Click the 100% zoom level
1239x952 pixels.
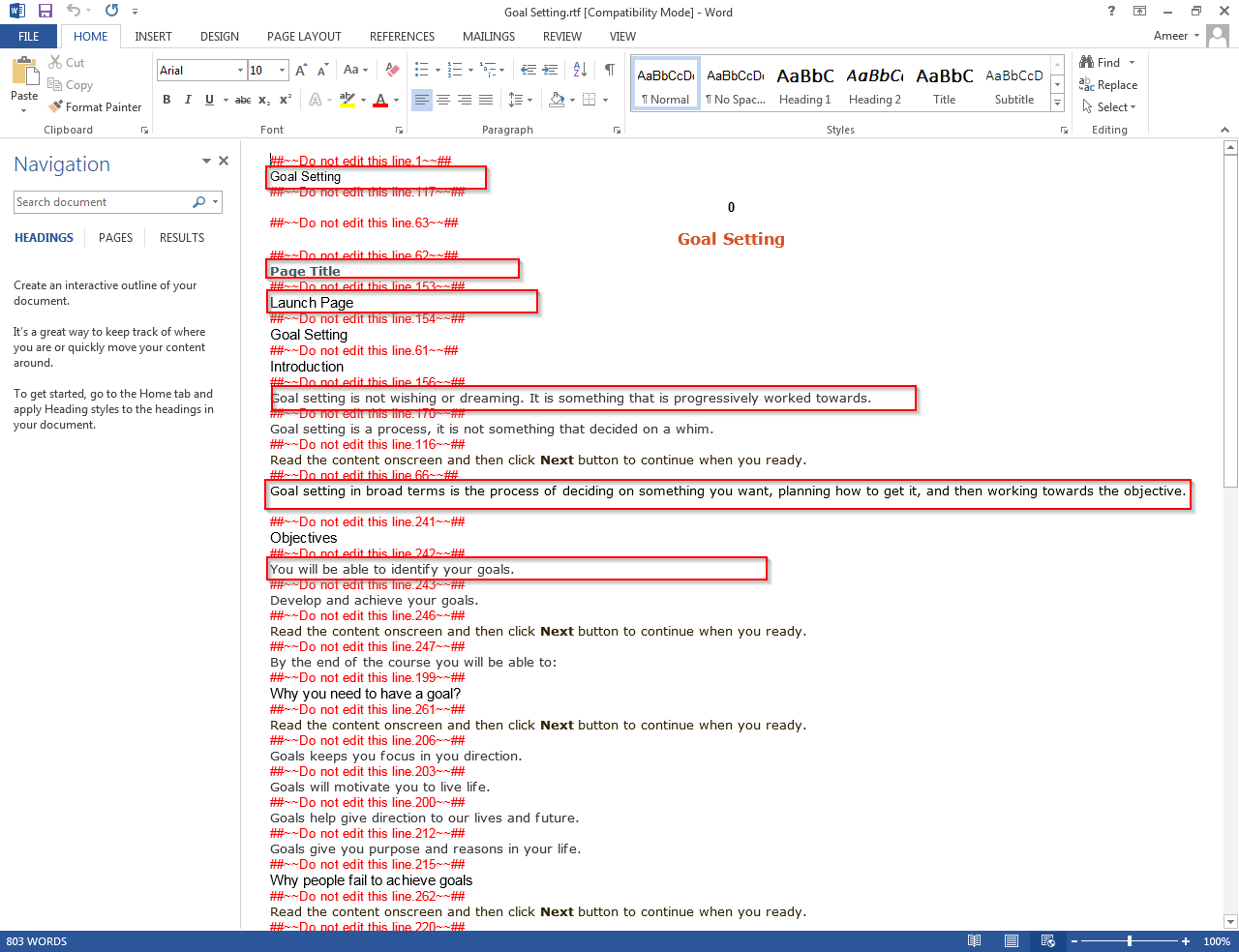pos(1217,941)
